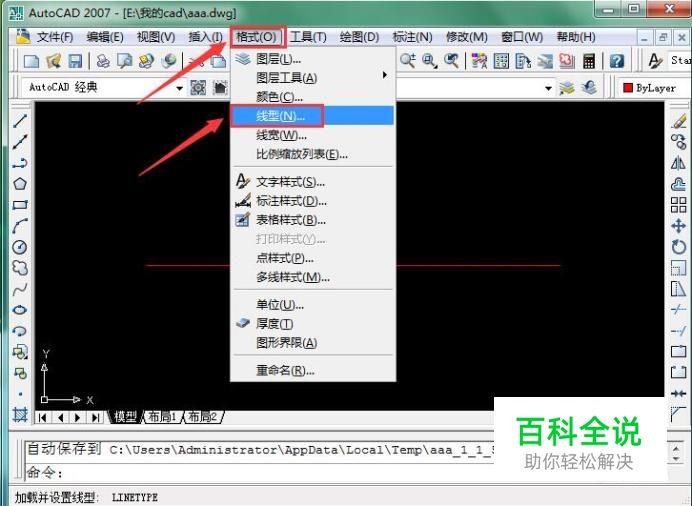
Task: Select the Circle draw tool
Action: click(x=20, y=247)
